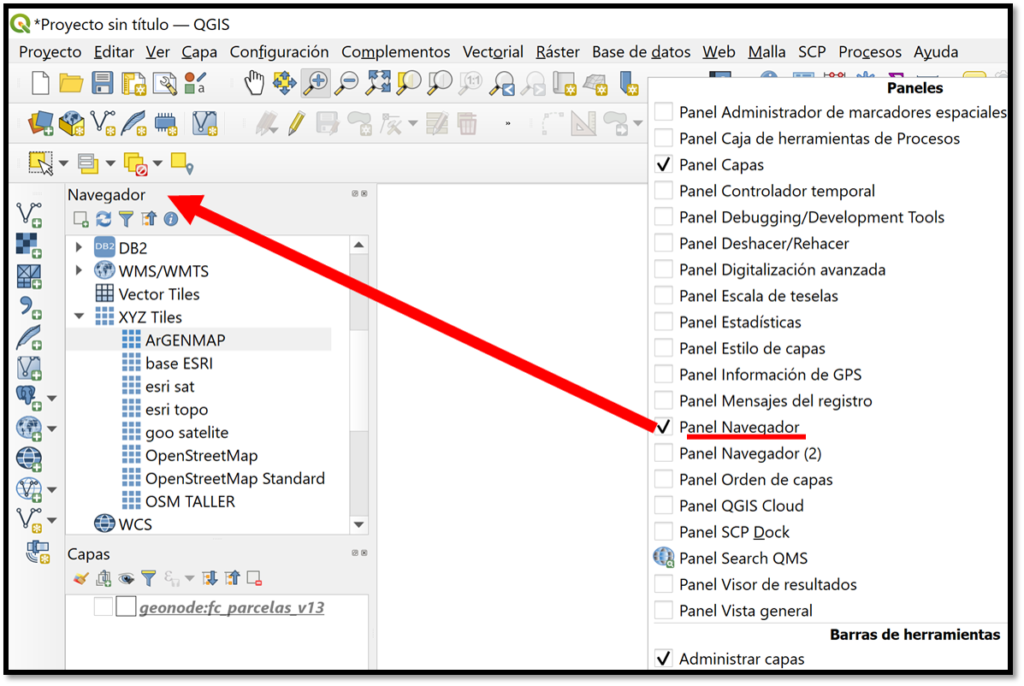Click Pan Map to Selection arrows icon
The width and height of the screenshot is (1024, 686).
pos(284,83)
